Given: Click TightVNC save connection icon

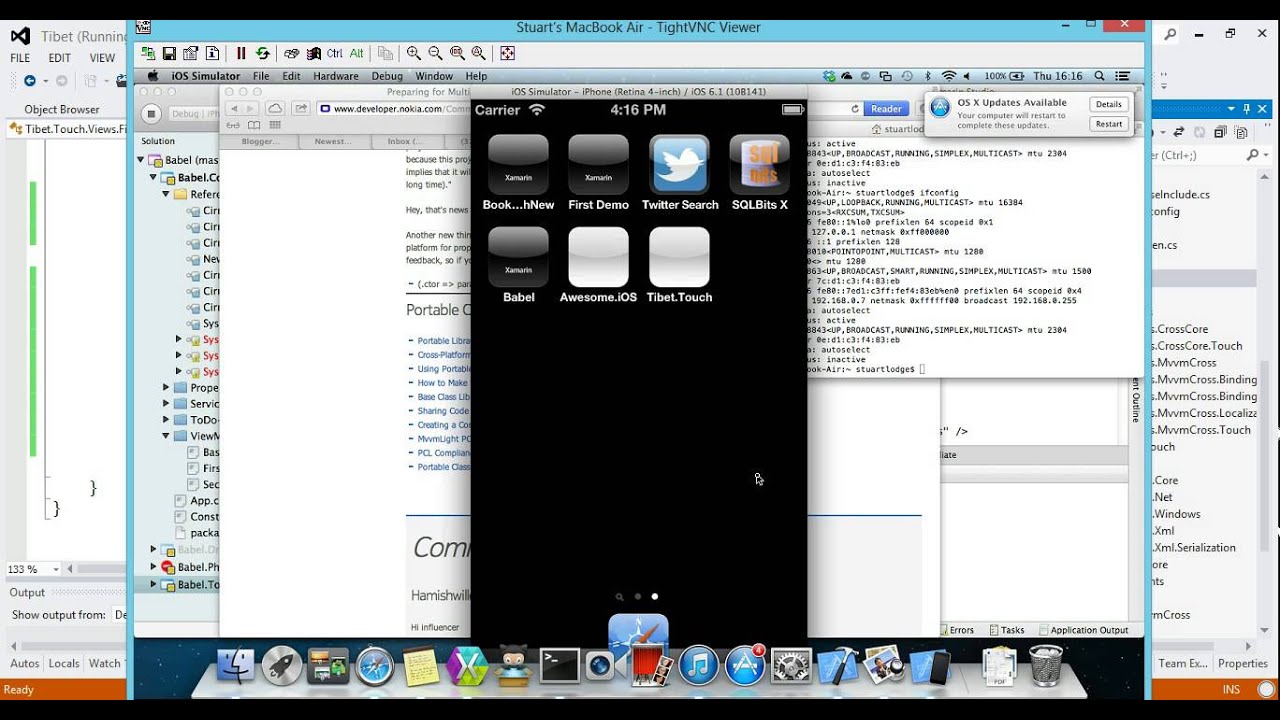Looking at the screenshot, I should (169, 53).
